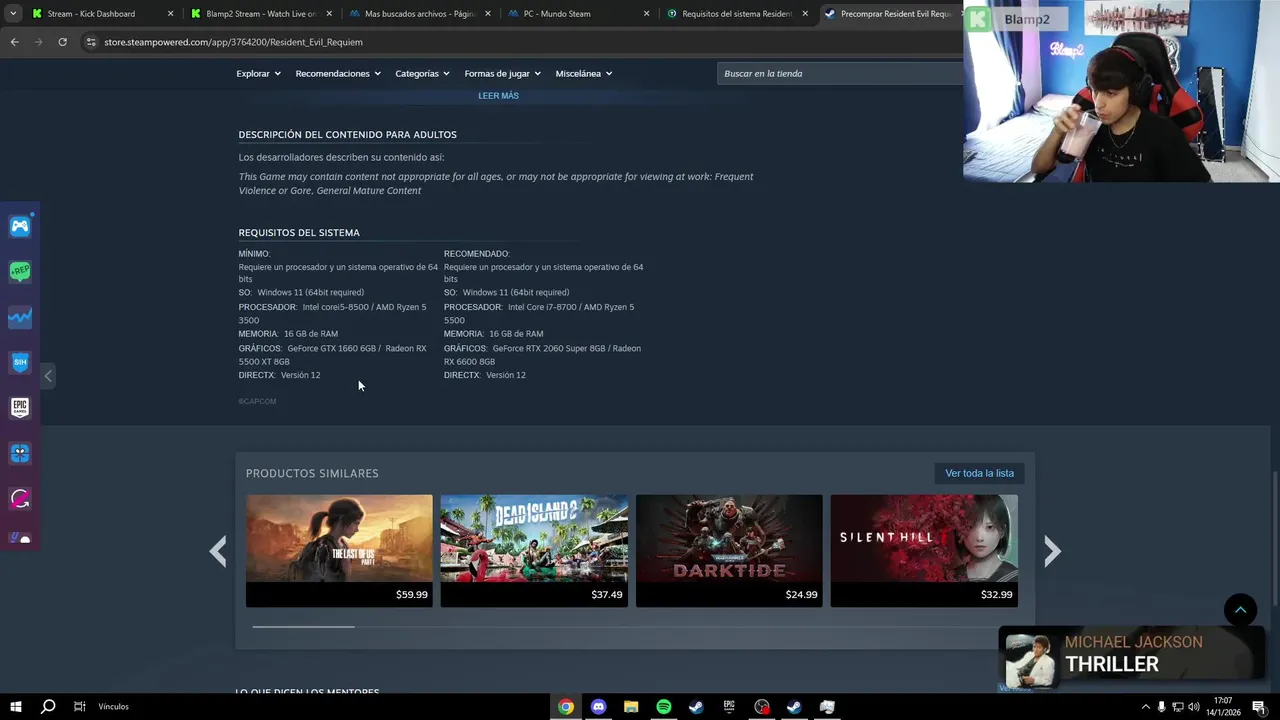Image resolution: width=1280 pixels, height=720 pixels.
Task: Close the PC - Mundo Steam tab
Action: tap(647, 14)
